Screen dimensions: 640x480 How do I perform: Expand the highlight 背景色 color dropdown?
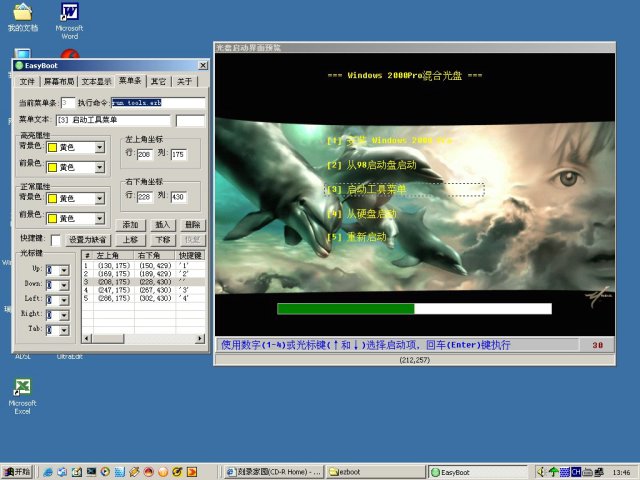pyautogui.click(x=100, y=147)
